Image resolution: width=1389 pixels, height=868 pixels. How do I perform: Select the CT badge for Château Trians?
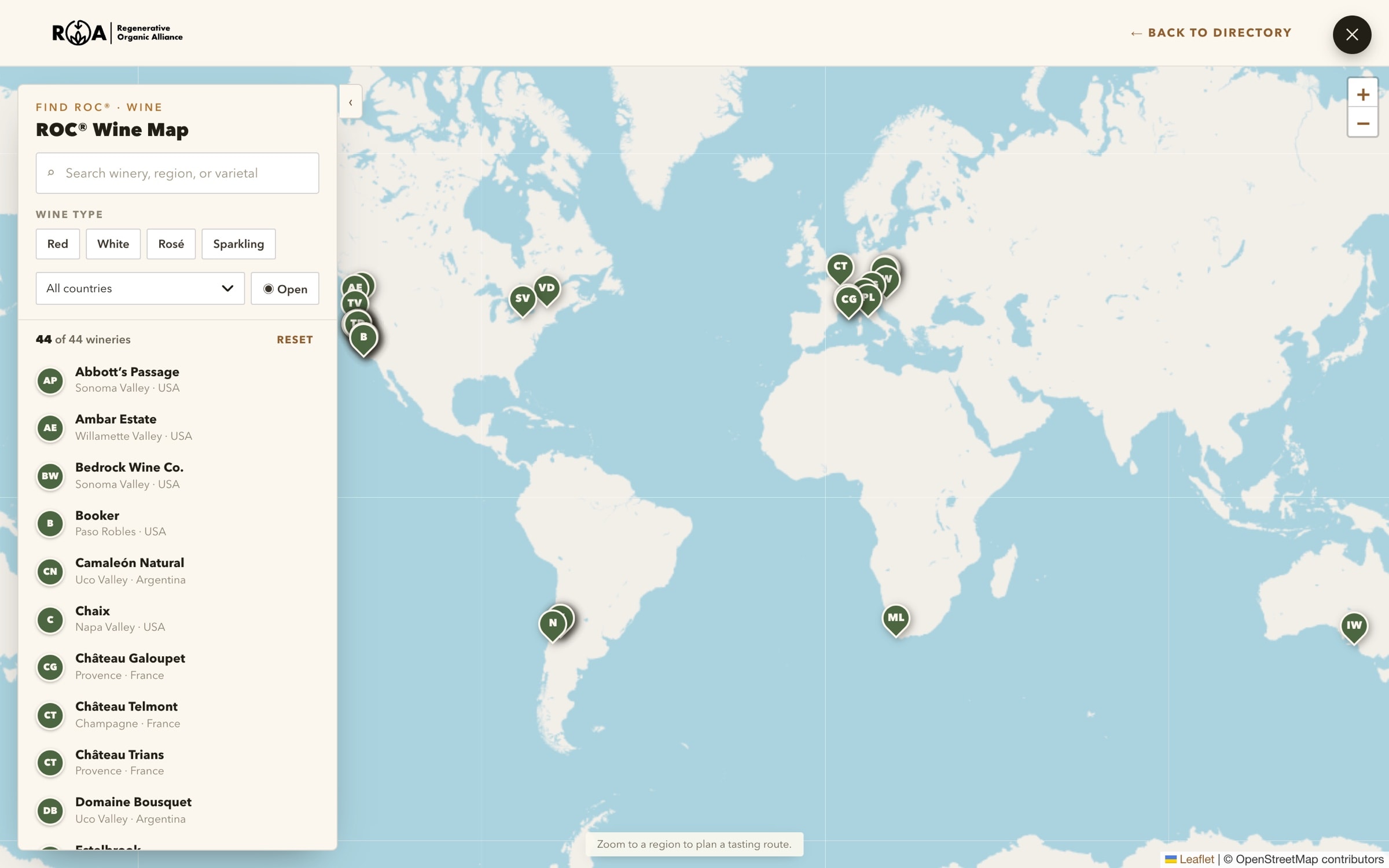[50, 763]
